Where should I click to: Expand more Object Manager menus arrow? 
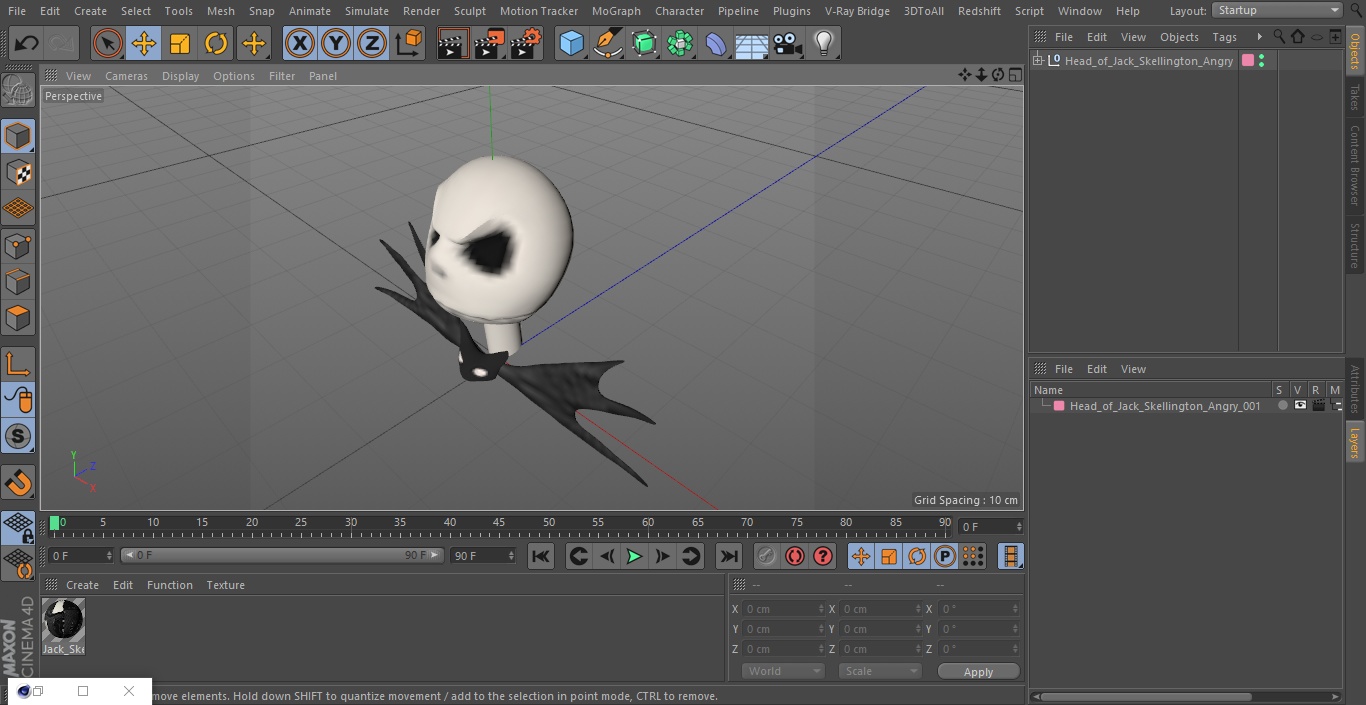tap(1259, 37)
